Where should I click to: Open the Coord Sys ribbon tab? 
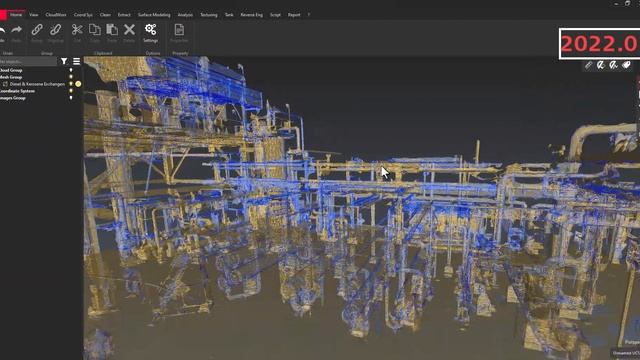83,15
